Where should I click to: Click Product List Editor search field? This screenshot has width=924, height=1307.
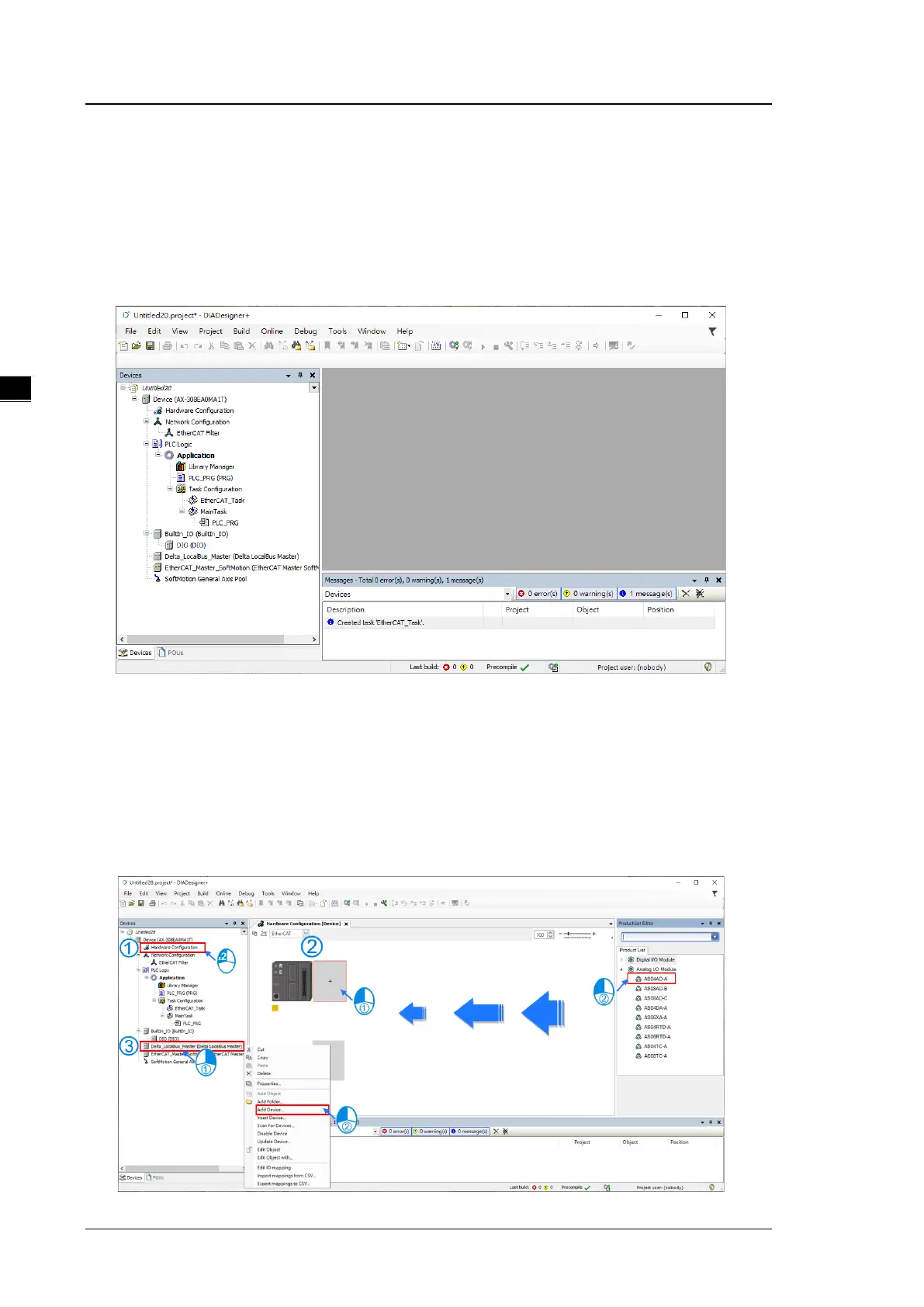pos(668,937)
